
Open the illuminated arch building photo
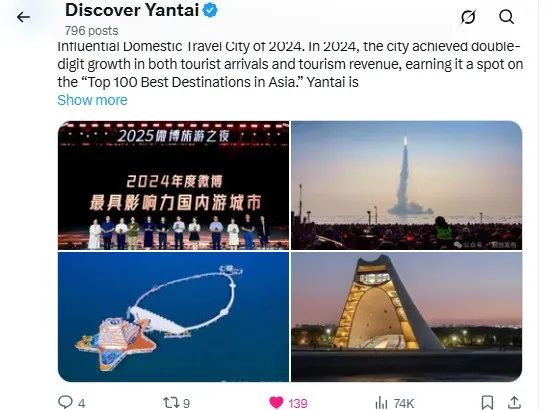point(407,317)
